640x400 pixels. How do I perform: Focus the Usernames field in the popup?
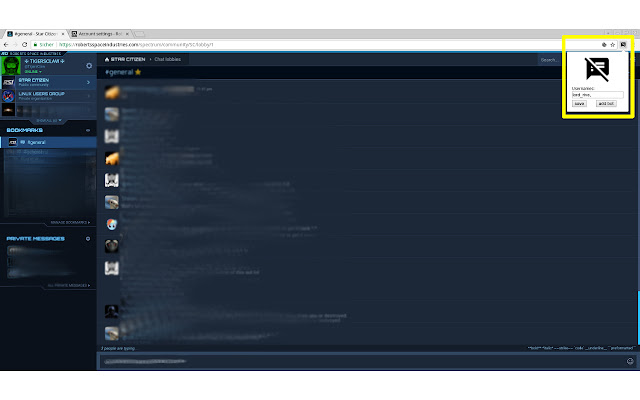click(597, 95)
